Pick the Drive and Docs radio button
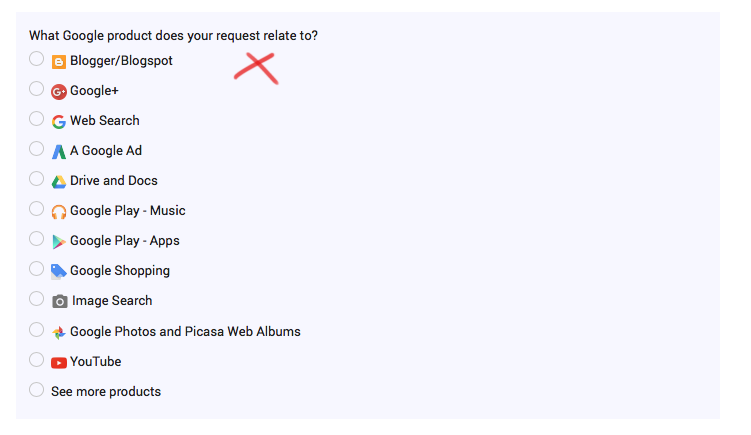Screen dimensions: 751x435 click(x=36, y=179)
